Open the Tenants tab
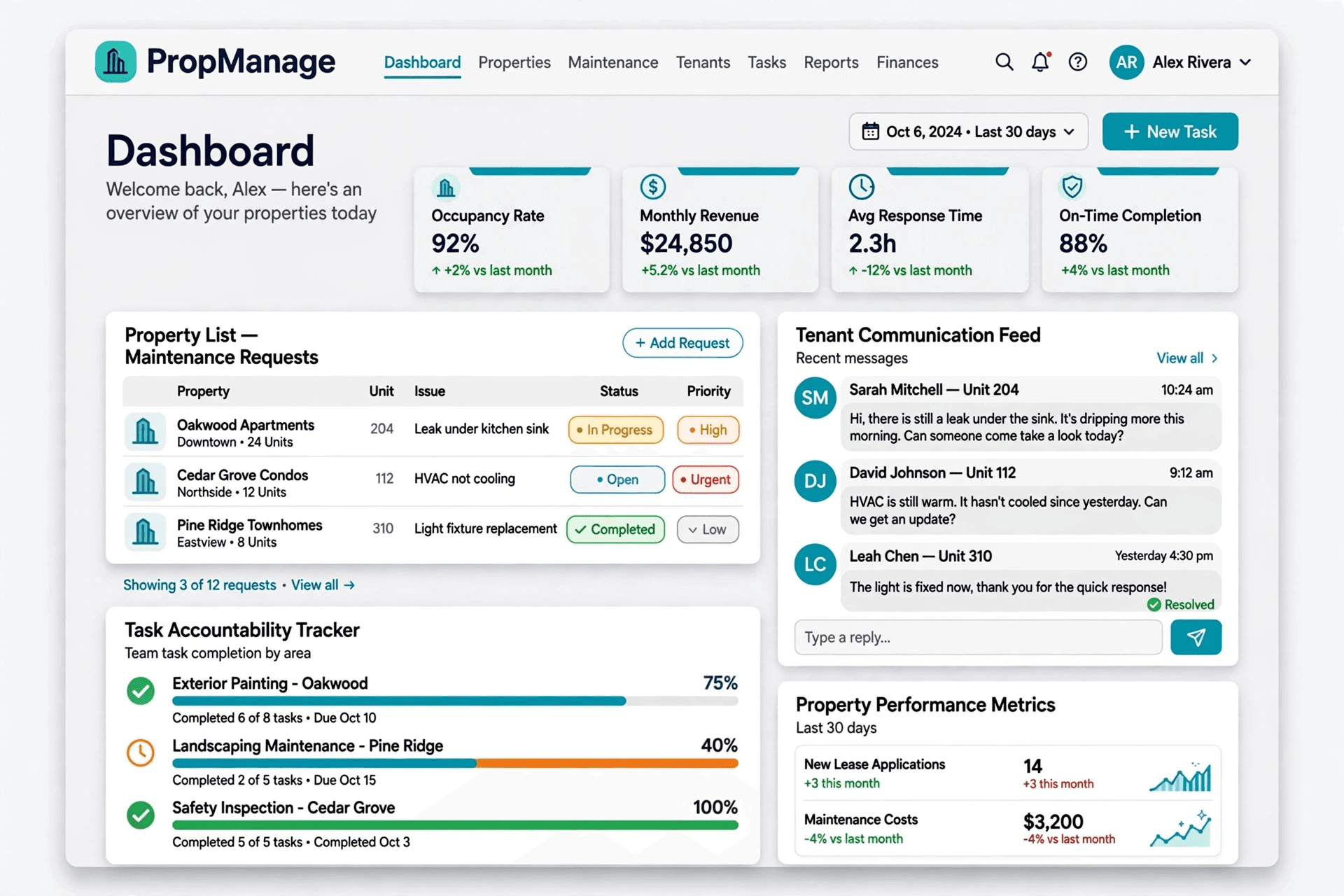This screenshot has height=896, width=1344. click(x=703, y=62)
